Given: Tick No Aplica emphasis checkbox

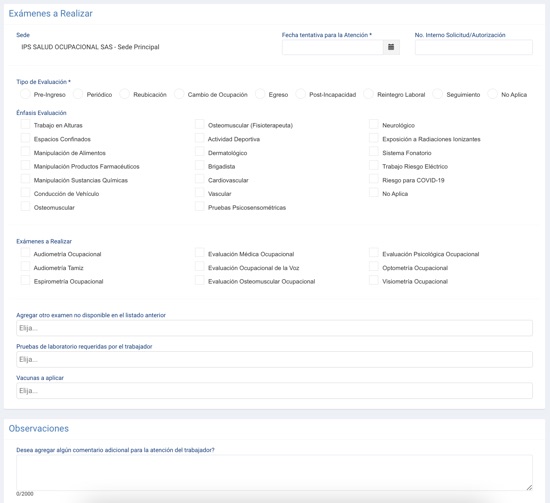Looking at the screenshot, I should 374,193.
